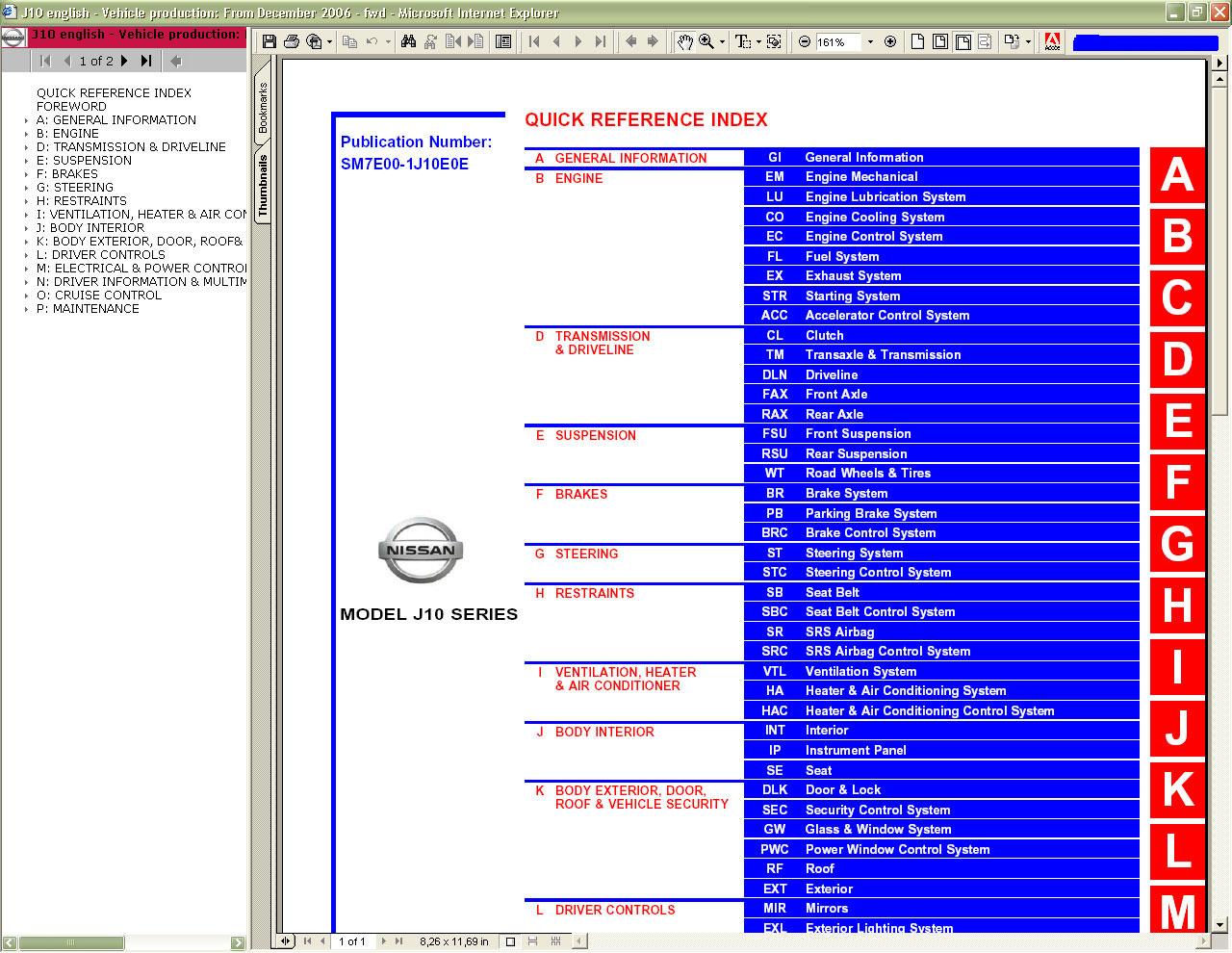Select QUICK REFERENCE INDEX in the tree
This screenshot has width=1232, height=953.
click(114, 93)
